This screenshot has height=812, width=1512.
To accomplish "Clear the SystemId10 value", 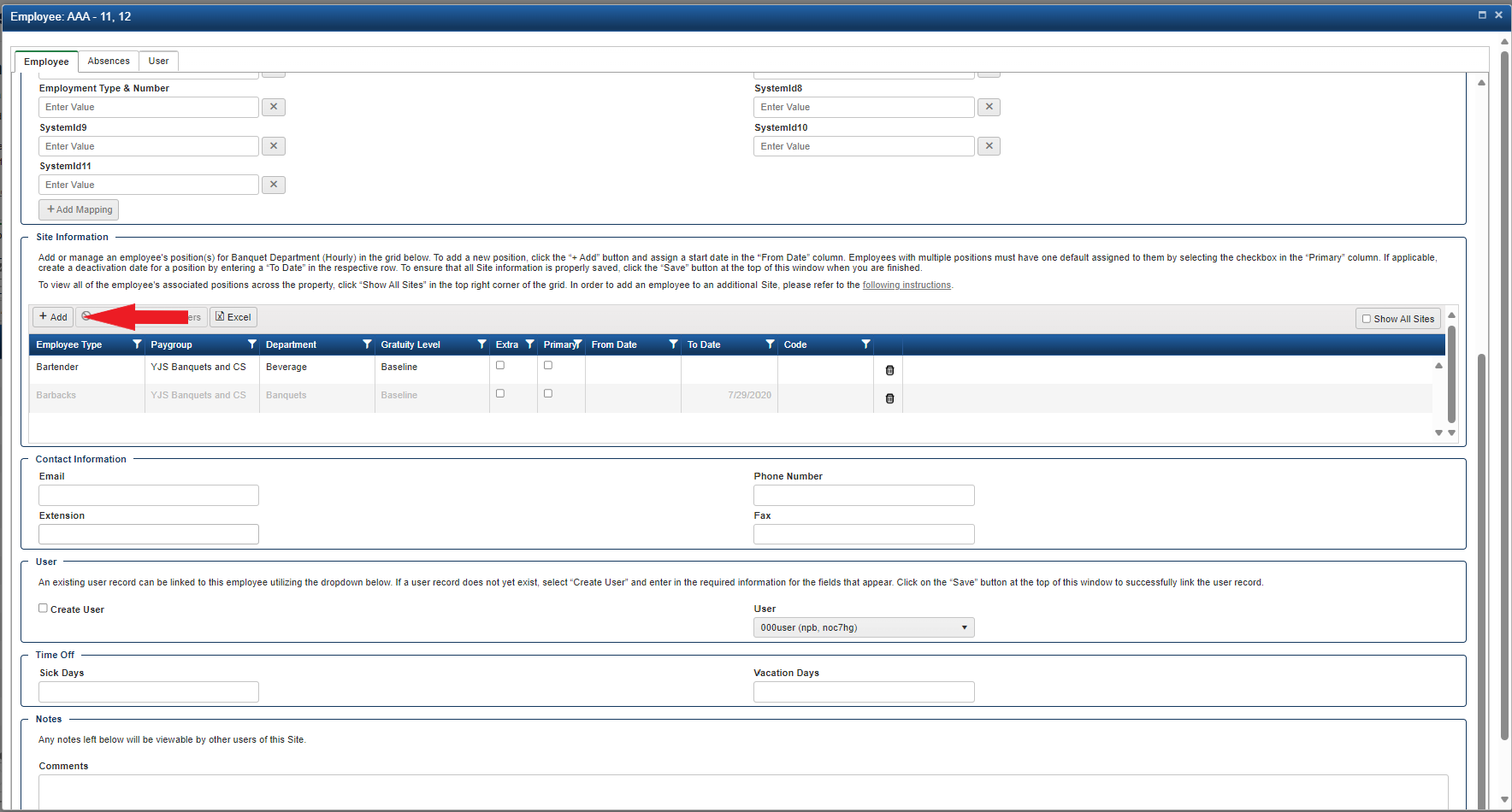I will [x=989, y=146].
